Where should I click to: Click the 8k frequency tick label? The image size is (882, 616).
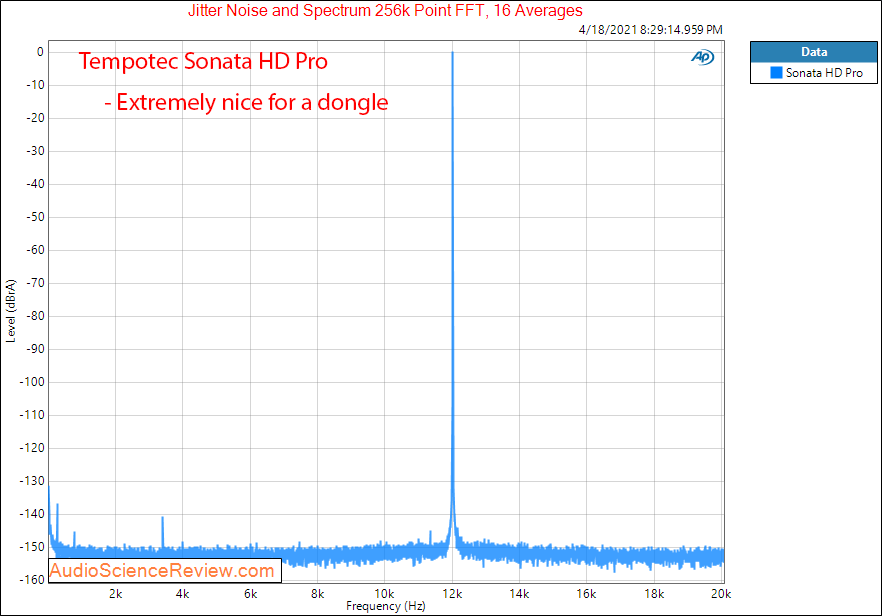click(x=318, y=593)
